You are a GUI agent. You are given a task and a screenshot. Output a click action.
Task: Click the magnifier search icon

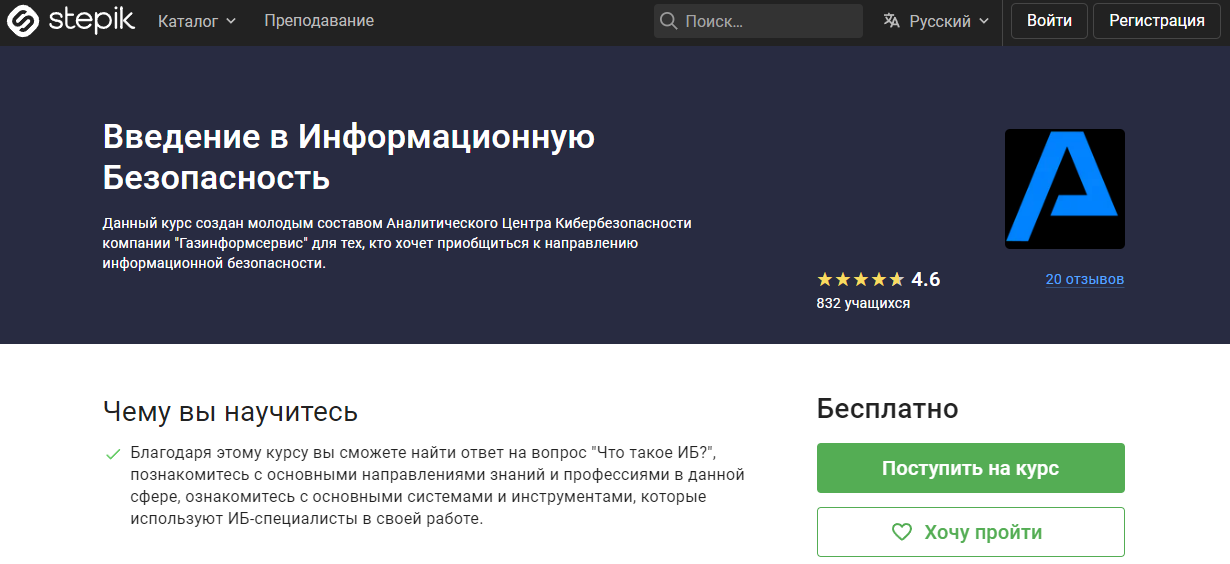(x=669, y=21)
